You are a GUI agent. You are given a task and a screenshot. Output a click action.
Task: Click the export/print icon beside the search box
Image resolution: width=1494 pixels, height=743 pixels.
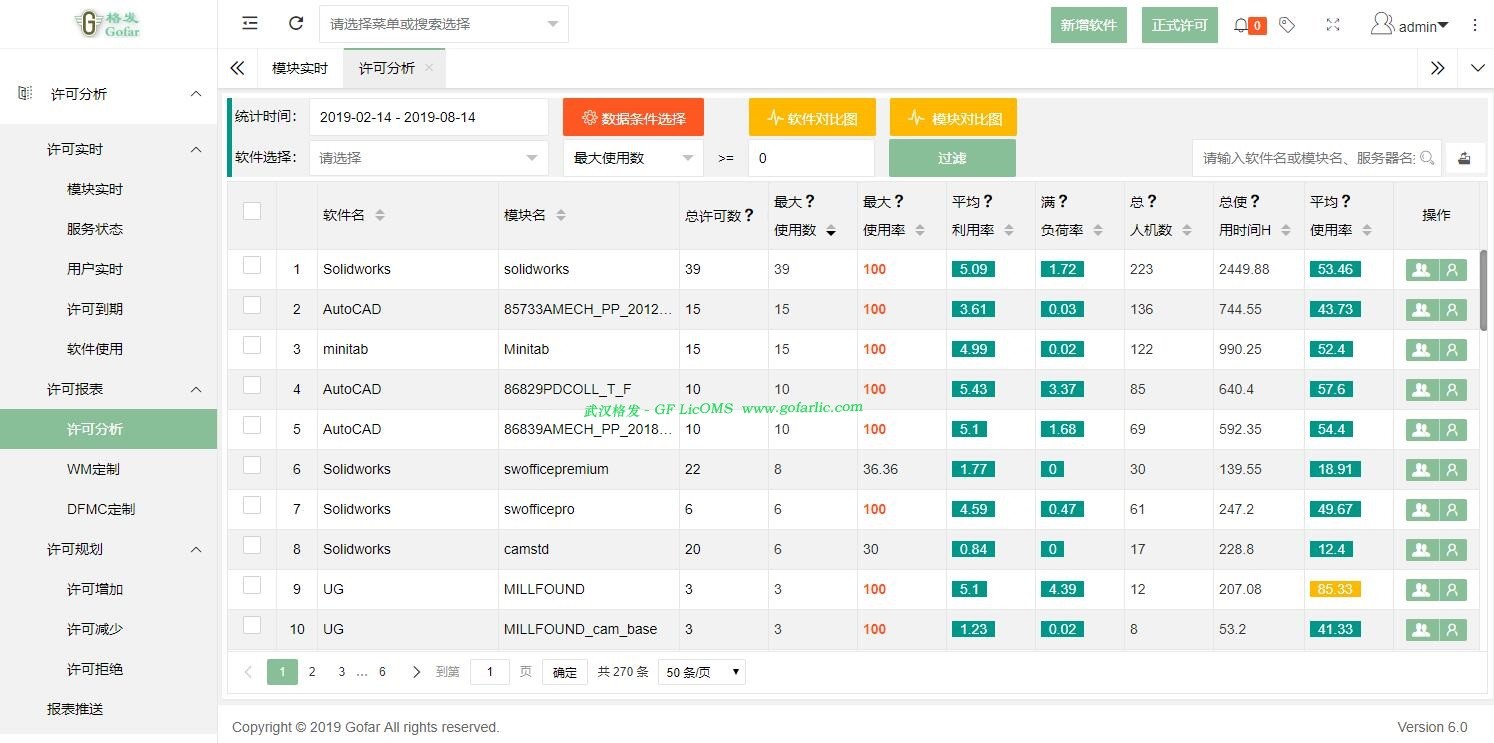(1464, 158)
